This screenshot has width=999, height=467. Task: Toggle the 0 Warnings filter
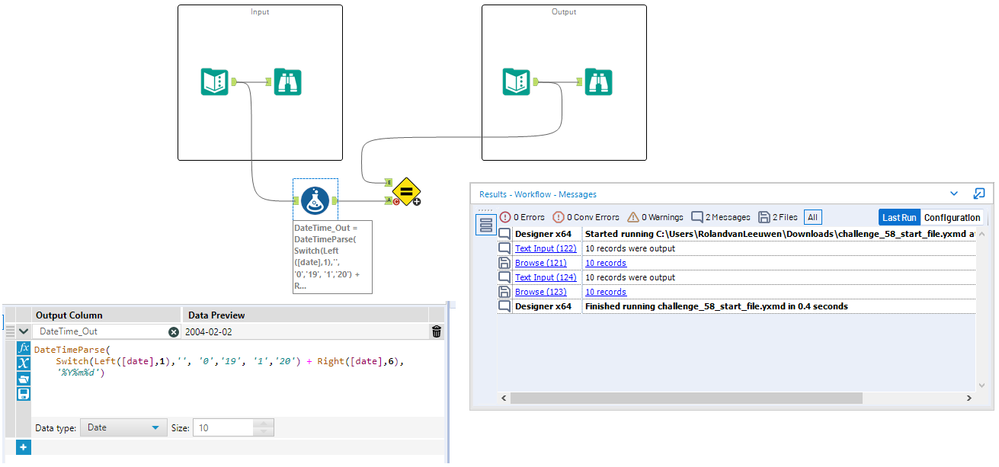coord(654,217)
